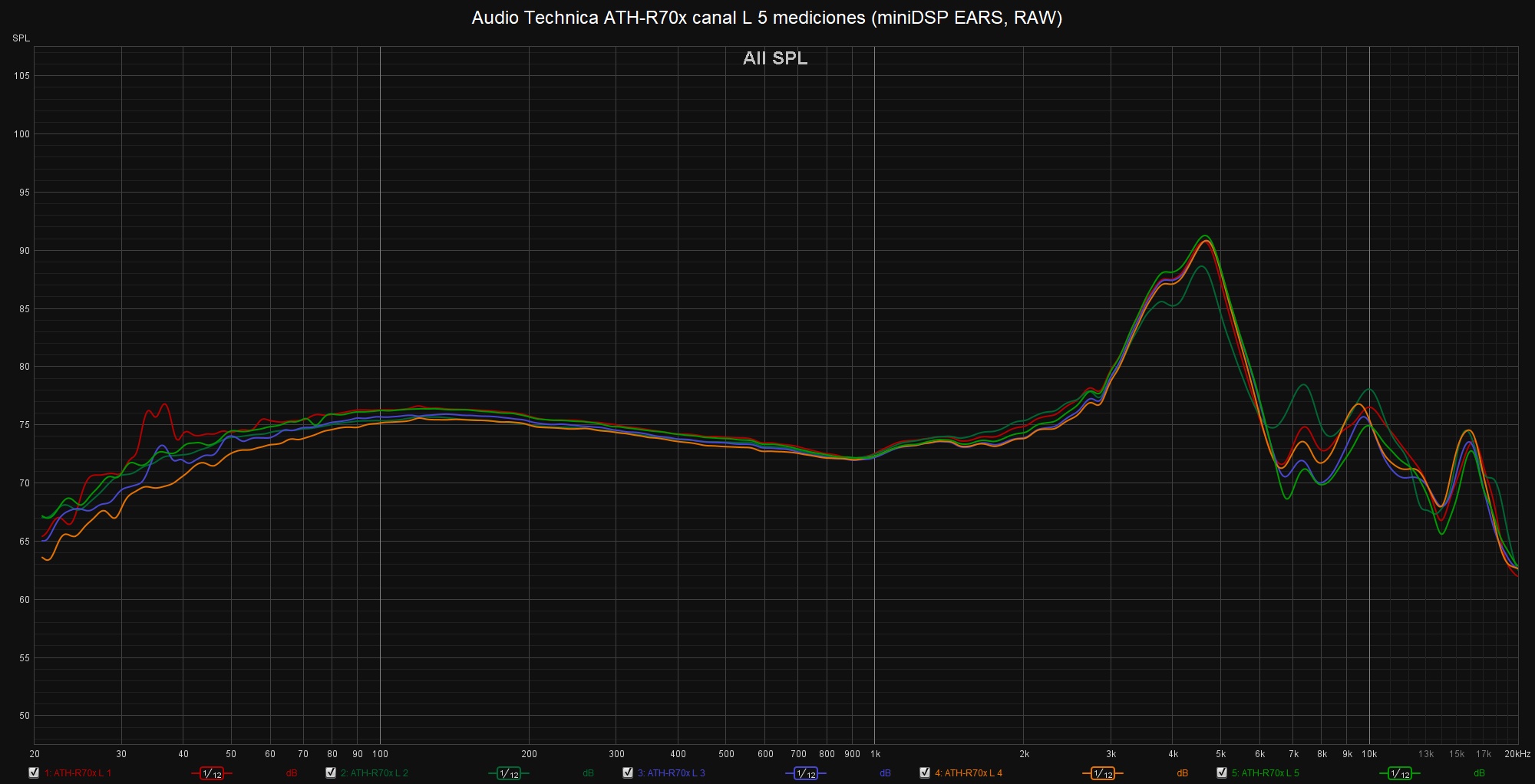
Task: Uncheck the ATH-R70x L 1 trace checkbox
Action: pyautogui.click(x=34, y=772)
